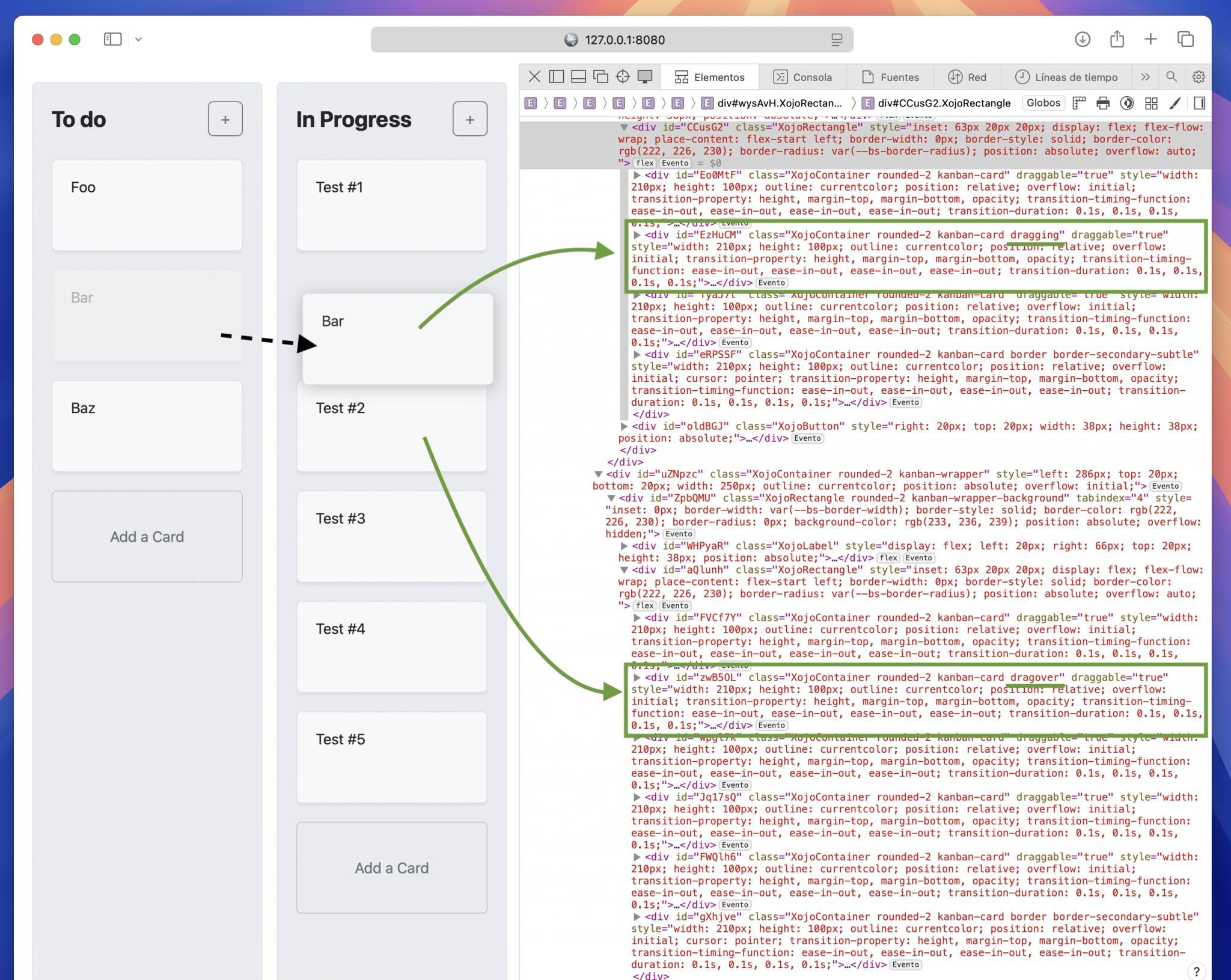
Task: Collapse the ZpbQMU div node
Action: coord(611,498)
